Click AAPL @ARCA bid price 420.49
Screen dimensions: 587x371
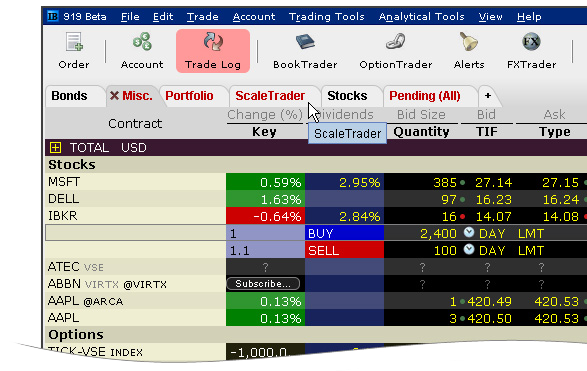[x=489, y=301]
